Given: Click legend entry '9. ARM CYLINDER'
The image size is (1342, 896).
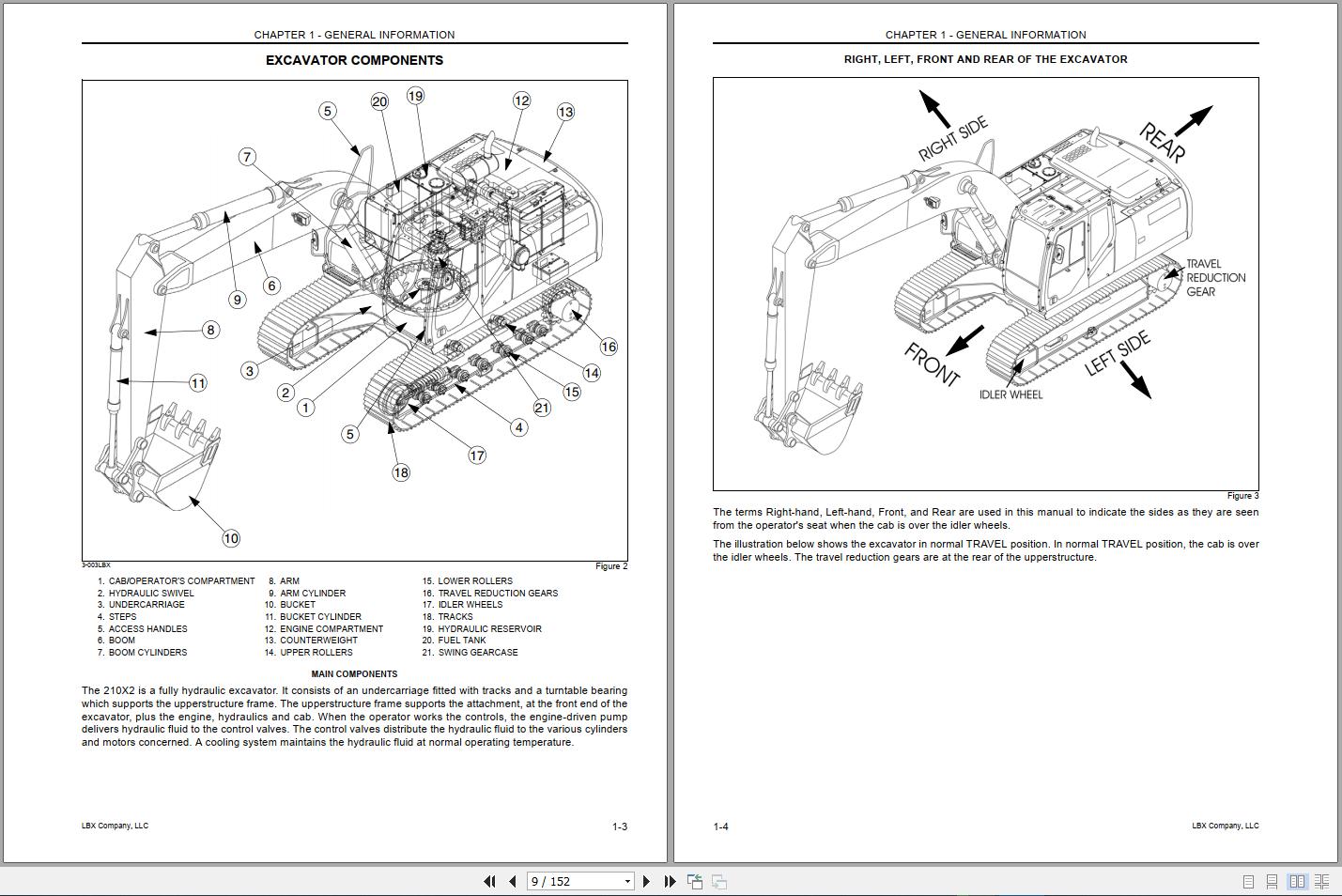Looking at the screenshot, I should point(306,594).
